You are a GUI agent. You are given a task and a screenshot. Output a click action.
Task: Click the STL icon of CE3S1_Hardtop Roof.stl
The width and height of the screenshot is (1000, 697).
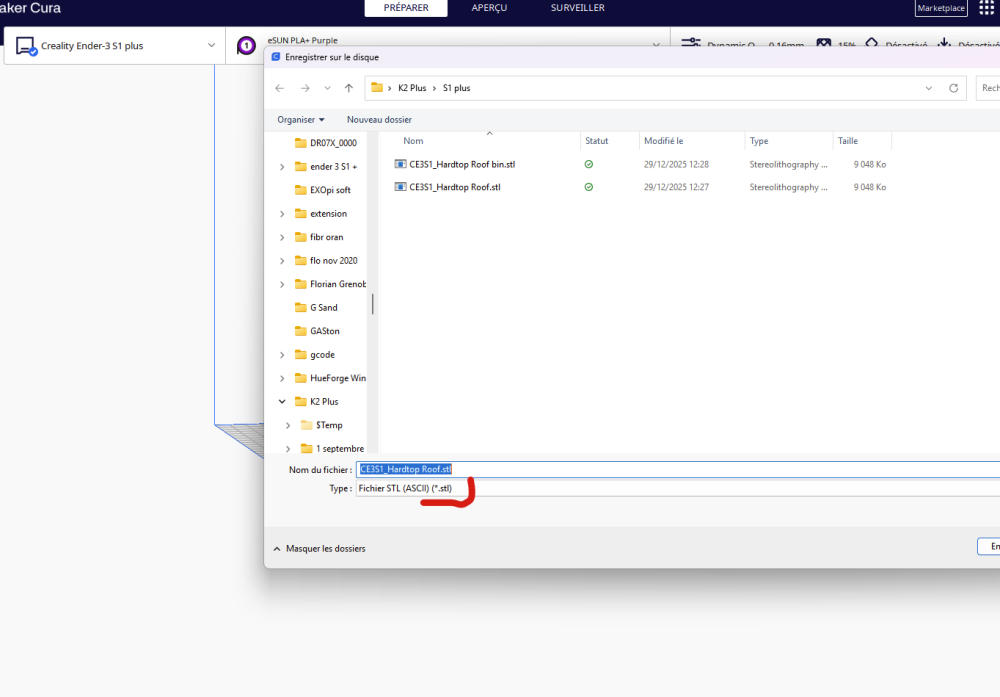tap(400, 187)
